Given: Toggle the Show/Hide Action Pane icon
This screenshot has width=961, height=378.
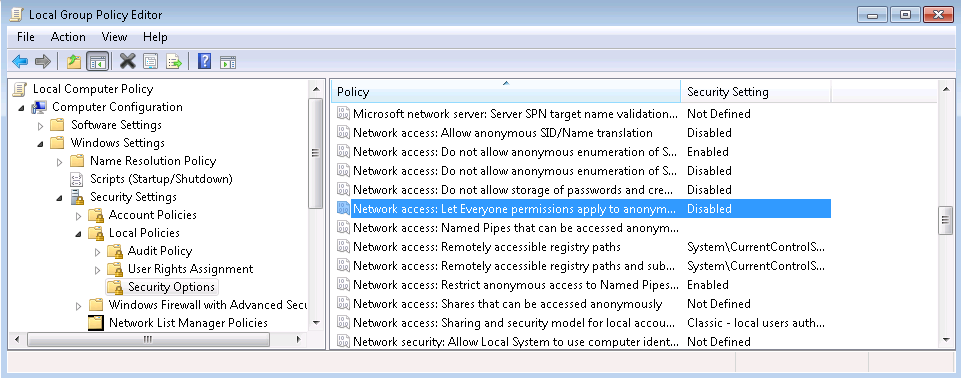Looking at the screenshot, I should pos(228,61).
